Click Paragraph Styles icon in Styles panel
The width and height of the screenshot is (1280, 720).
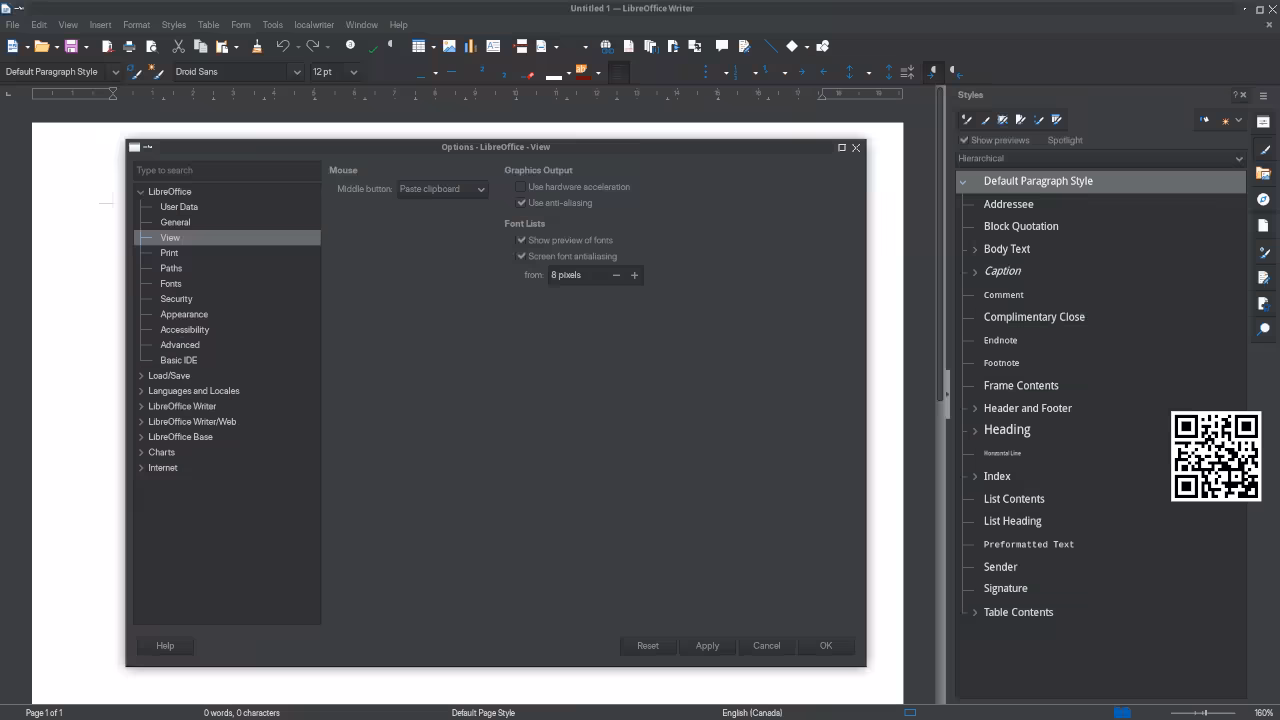[966, 120]
